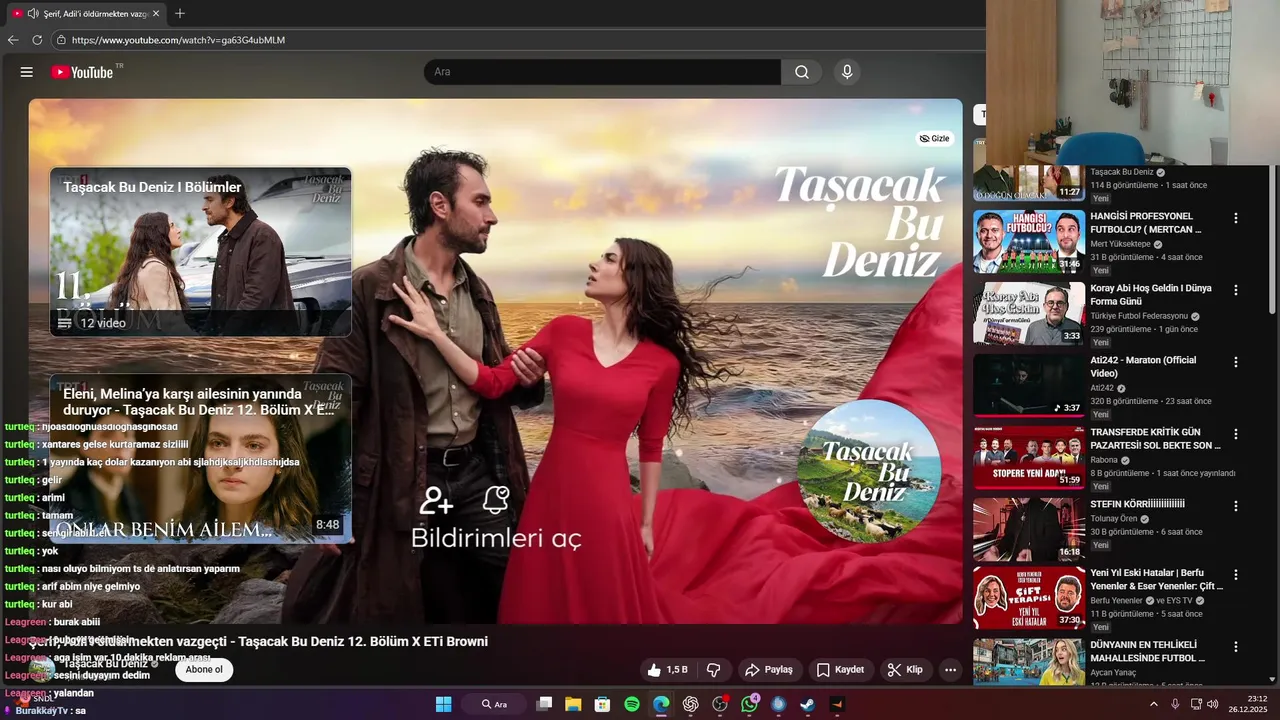Viewport: 1280px width, 720px height.
Task: Dislike the video with the thumbs-down button
Action: click(714, 670)
